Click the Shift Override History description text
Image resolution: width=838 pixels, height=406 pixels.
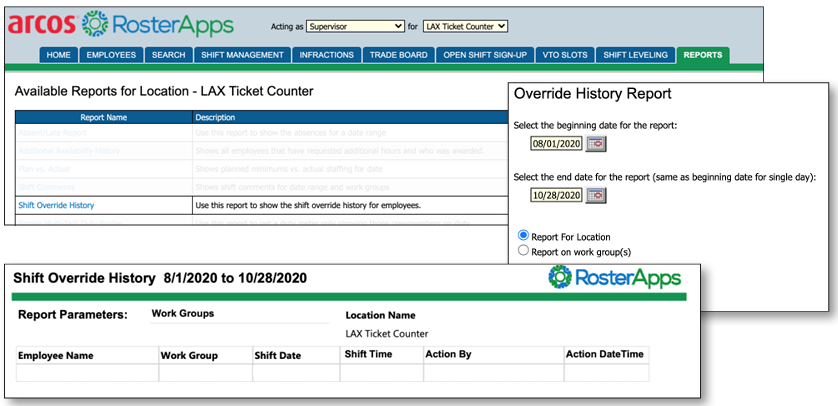point(308,205)
